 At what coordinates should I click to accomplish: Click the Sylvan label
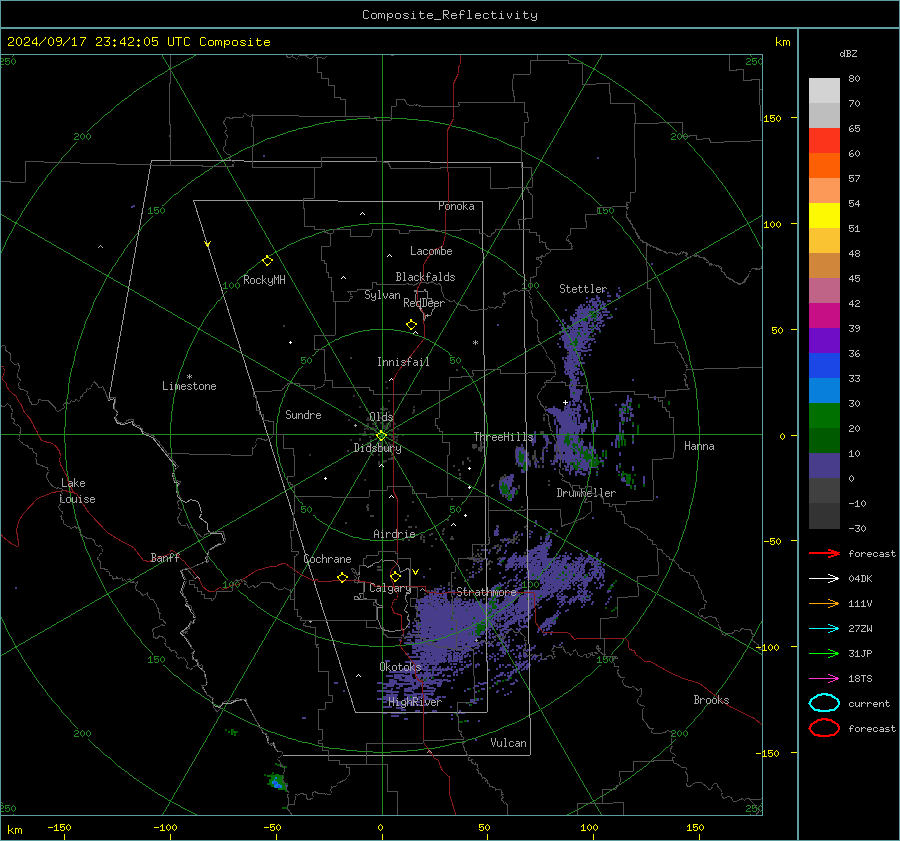[382, 295]
